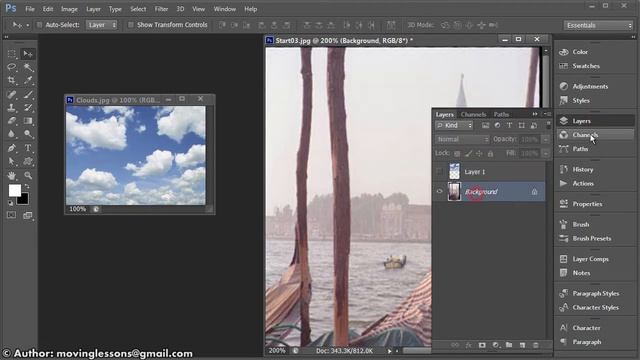This screenshot has width=640, height=360.
Task: Select the Move tool
Action: 28,54
